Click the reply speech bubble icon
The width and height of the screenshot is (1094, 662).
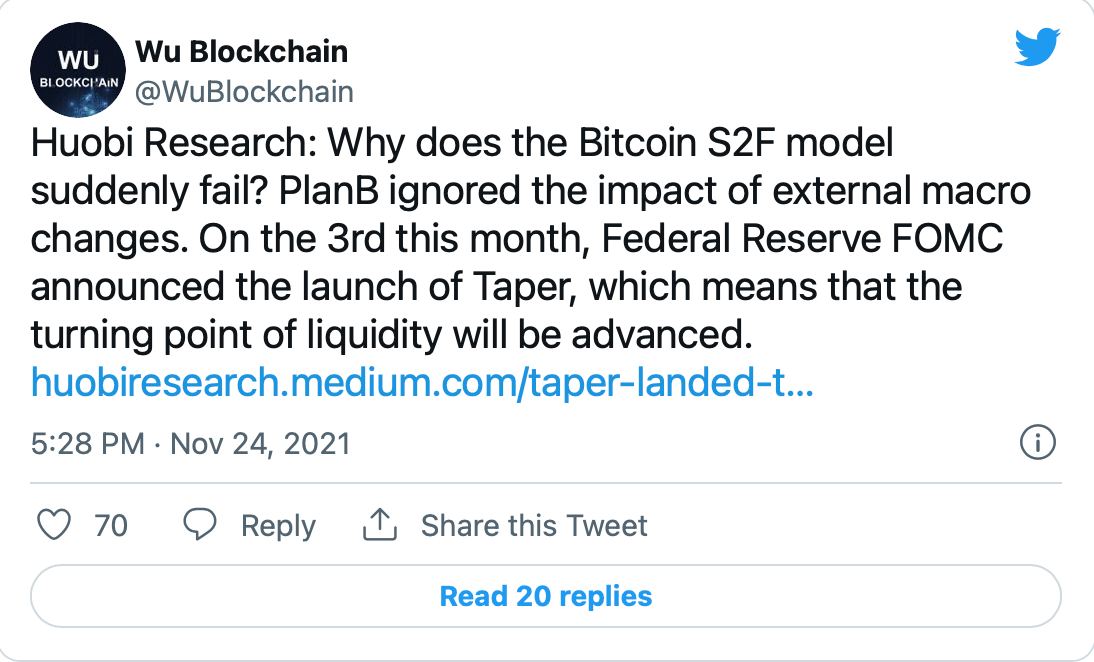click(x=202, y=525)
